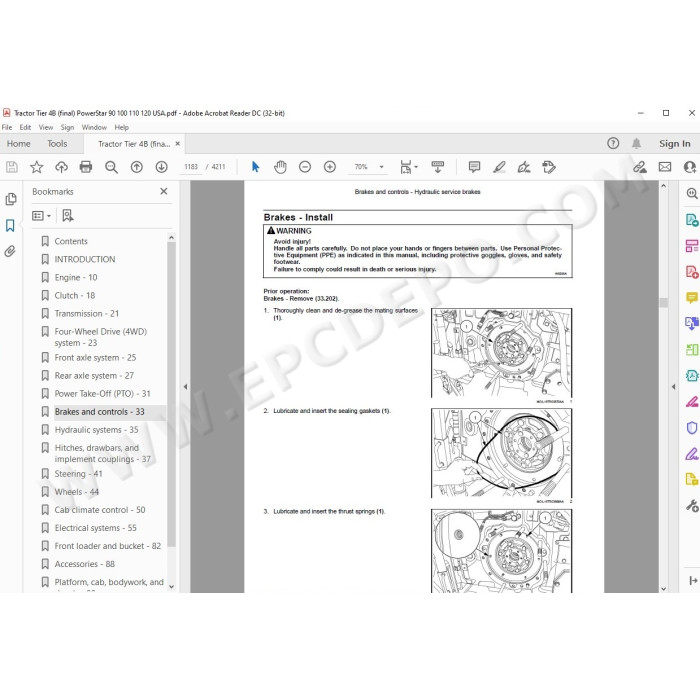Select the Highlight text tool
The image size is (700, 700).
click(499, 167)
